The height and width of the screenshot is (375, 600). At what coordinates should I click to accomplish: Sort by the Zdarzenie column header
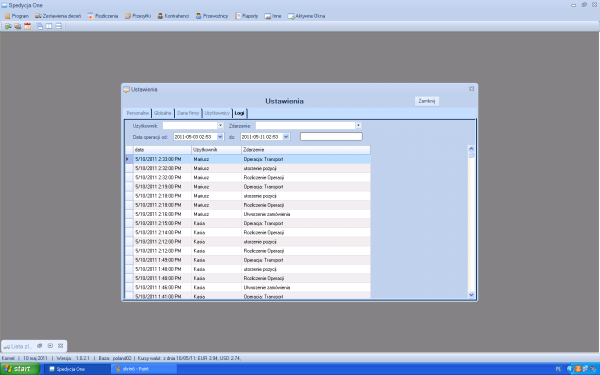pyautogui.click(x=306, y=150)
